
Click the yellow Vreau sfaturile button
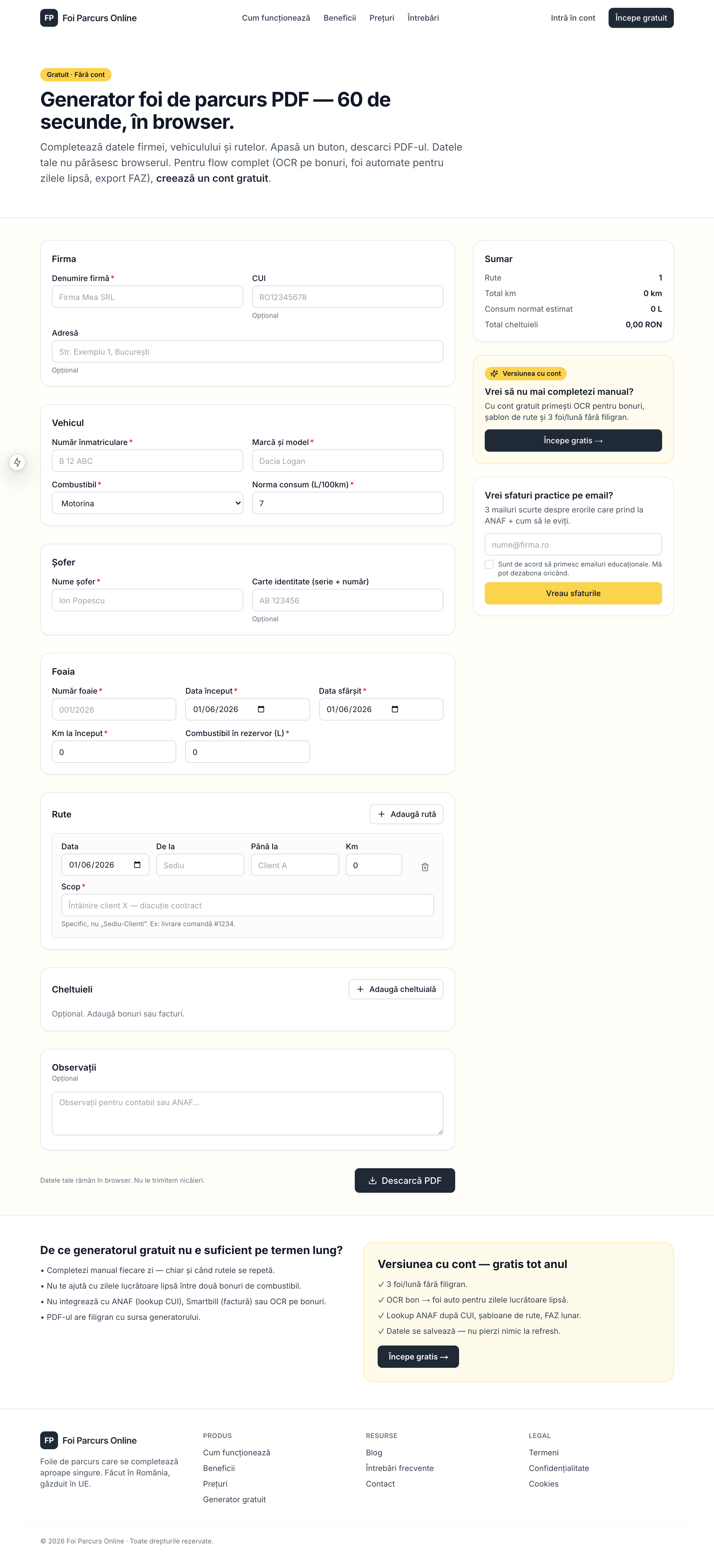tap(573, 593)
